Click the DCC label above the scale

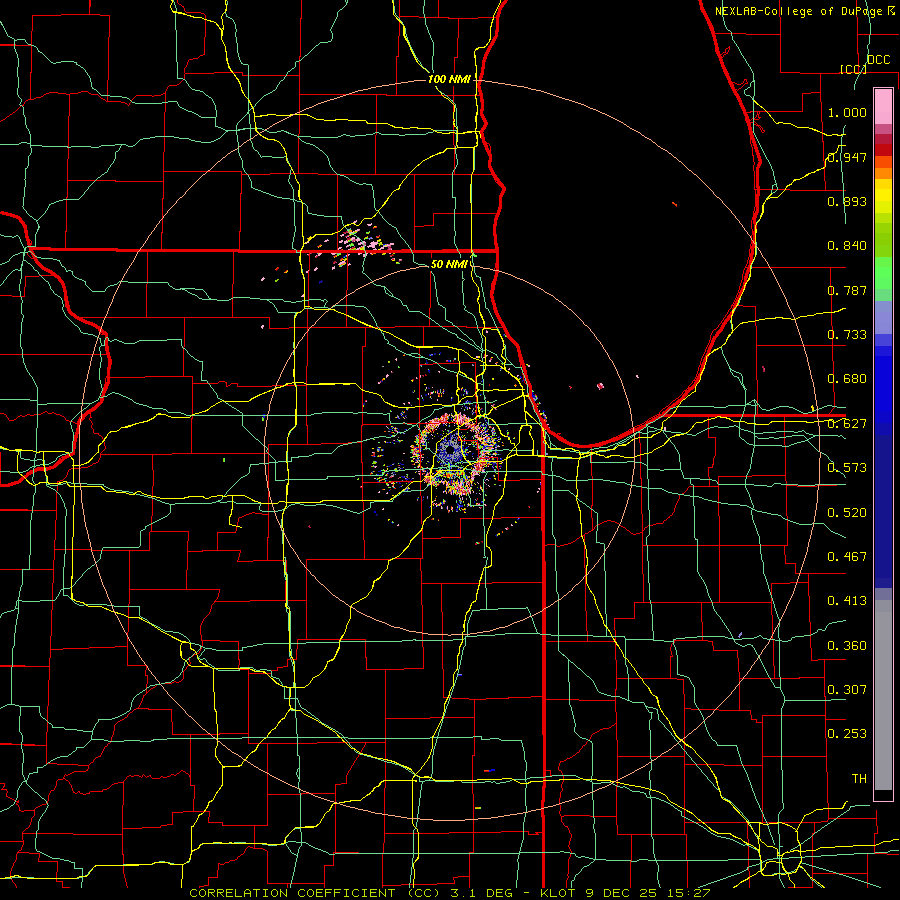tap(878, 60)
